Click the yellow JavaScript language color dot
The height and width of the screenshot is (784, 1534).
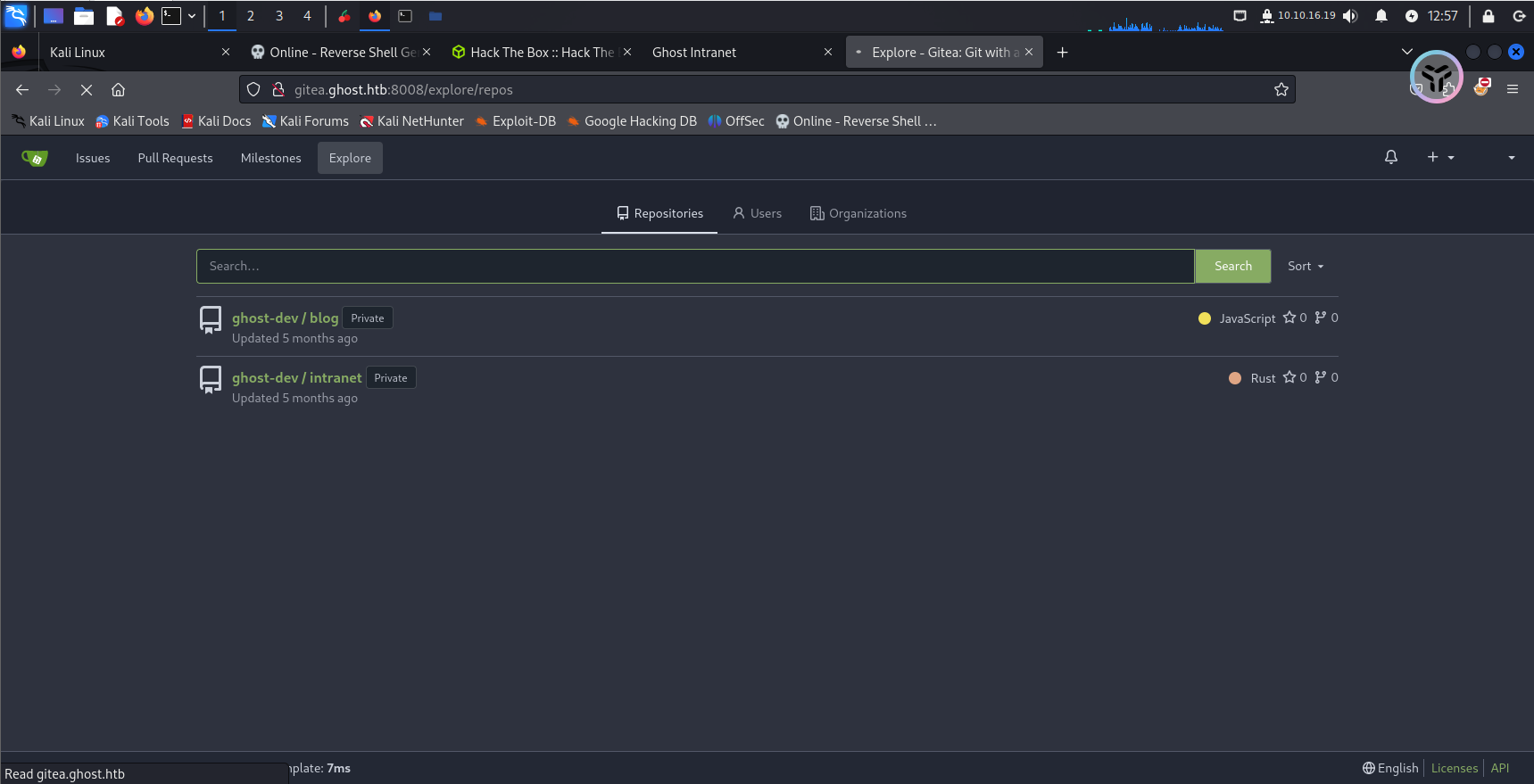[x=1205, y=318]
